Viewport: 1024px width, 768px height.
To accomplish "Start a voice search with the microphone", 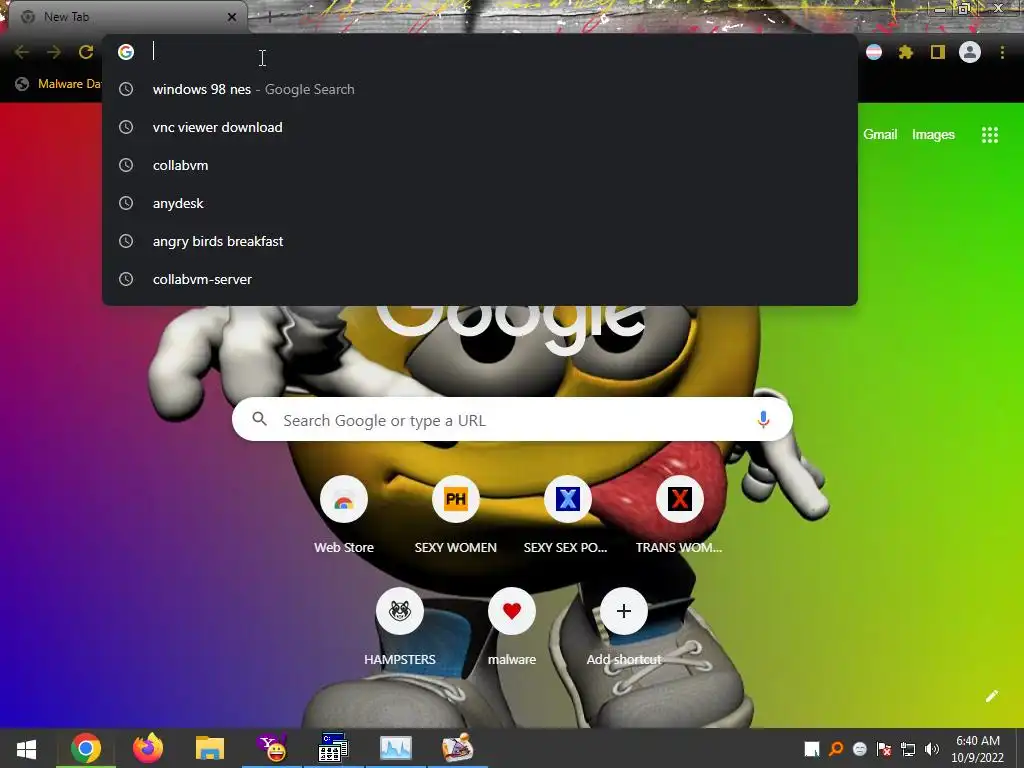I will [763, 420].
